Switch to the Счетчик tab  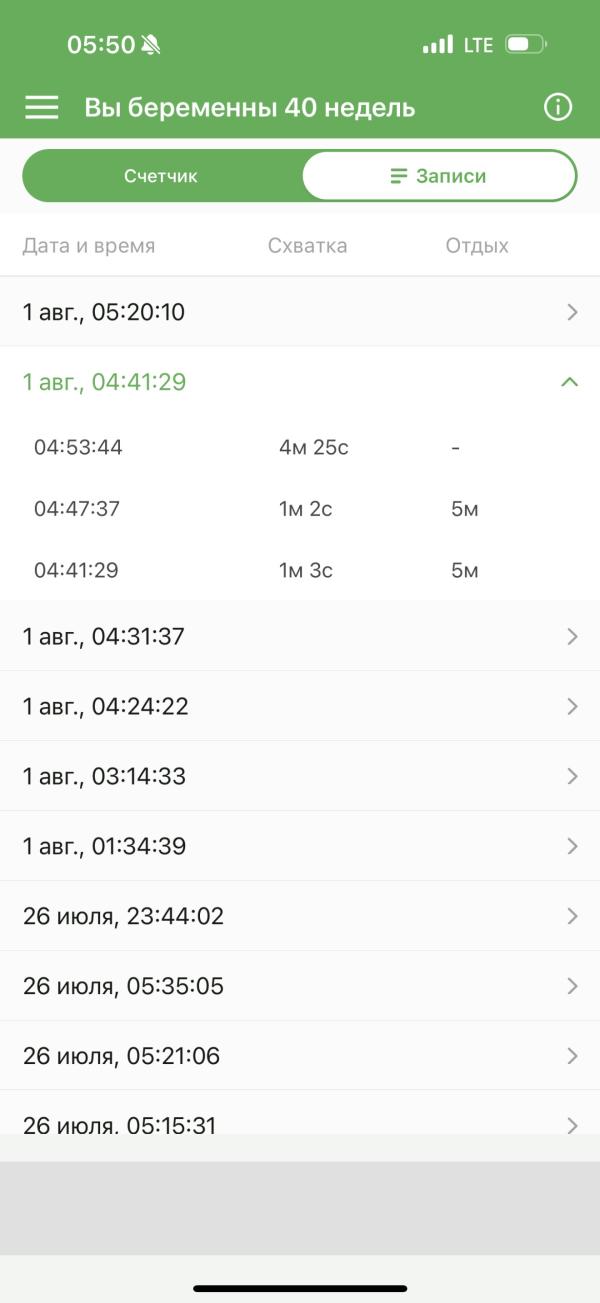[161, 176]
